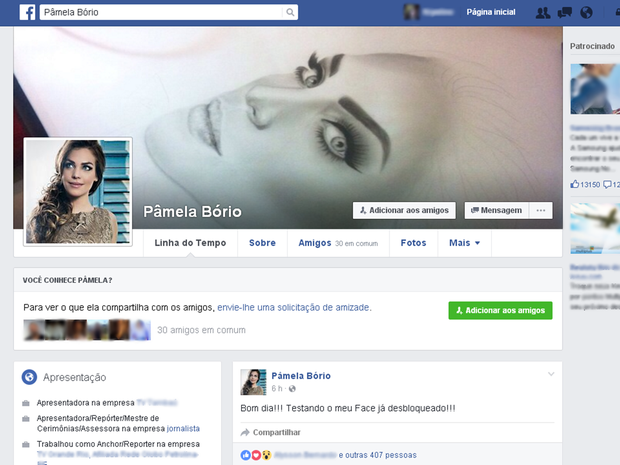Click the search magnifier icon
620x465 pixels.
(291, 13)
